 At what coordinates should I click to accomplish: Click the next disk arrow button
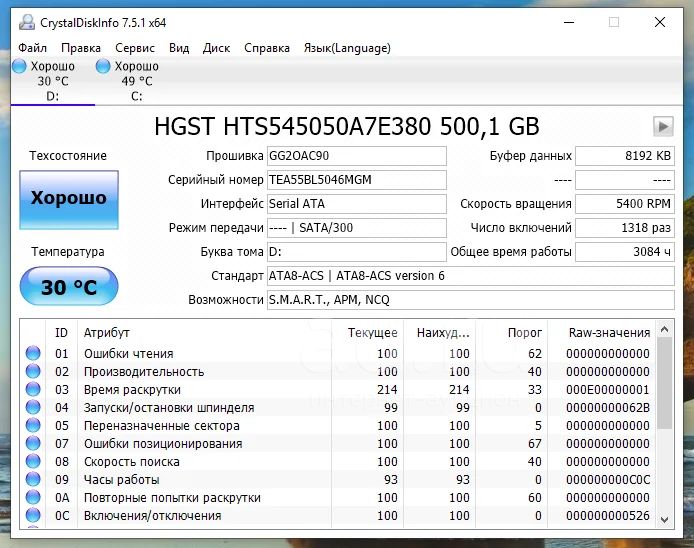click(x=663, y=127)
